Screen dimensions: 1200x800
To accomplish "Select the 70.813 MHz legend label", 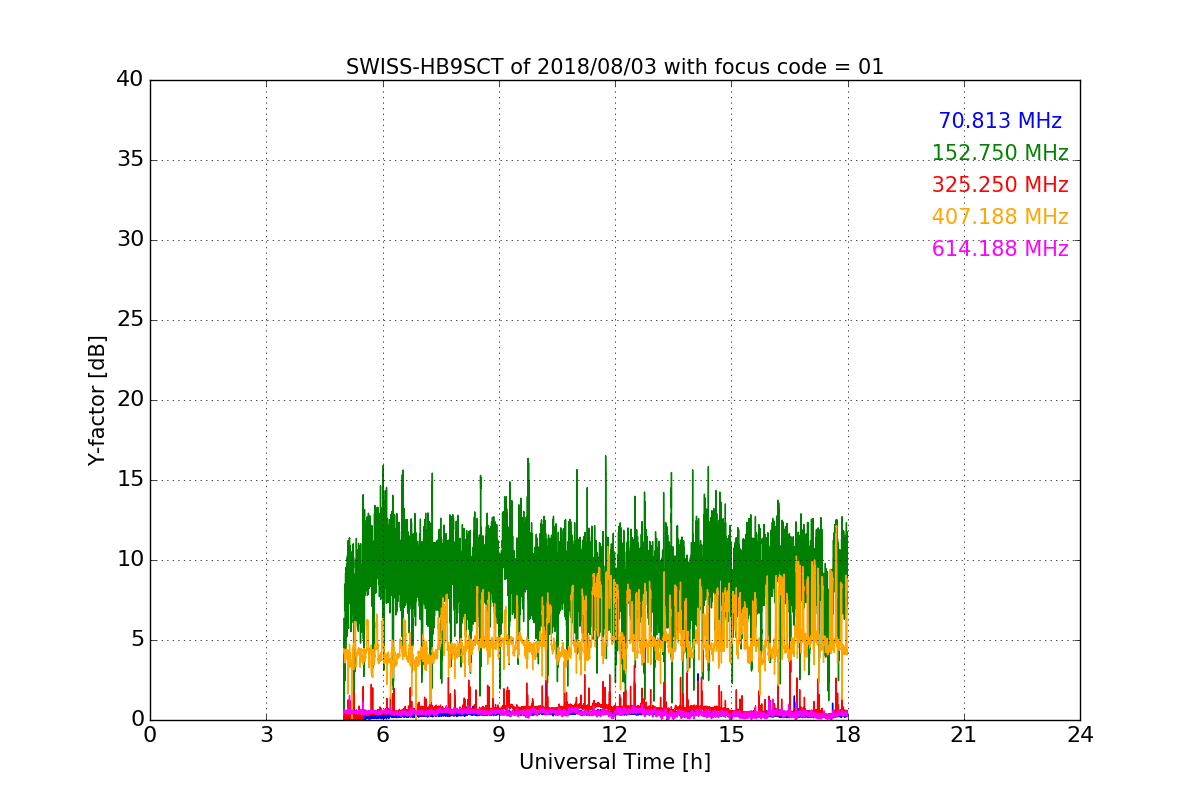I will coord(1000,121).
